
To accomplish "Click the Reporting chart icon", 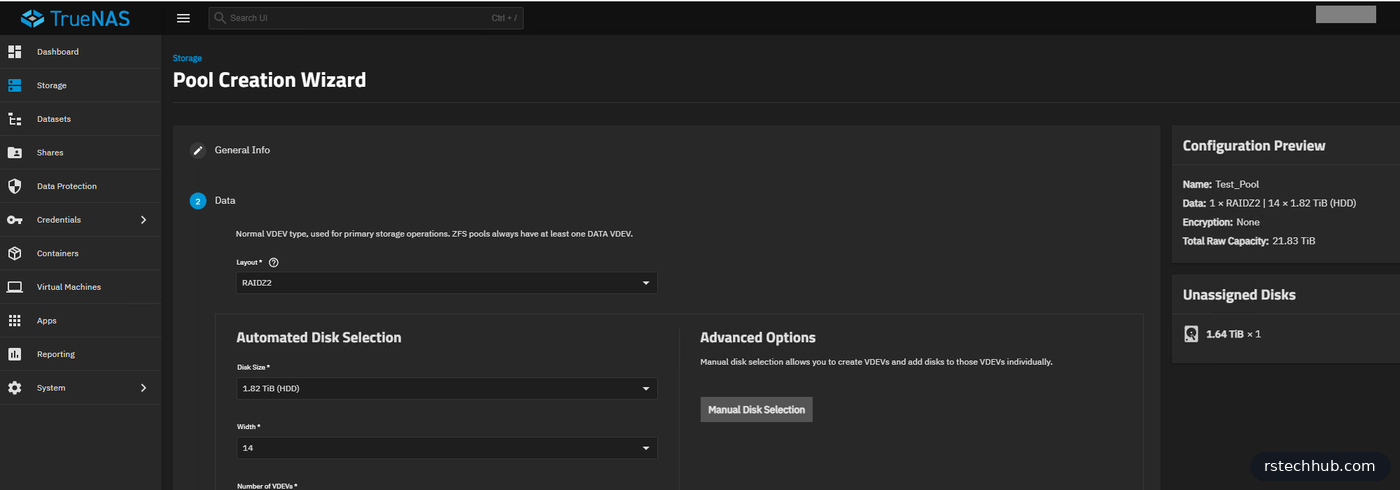I will click(15, 354).
